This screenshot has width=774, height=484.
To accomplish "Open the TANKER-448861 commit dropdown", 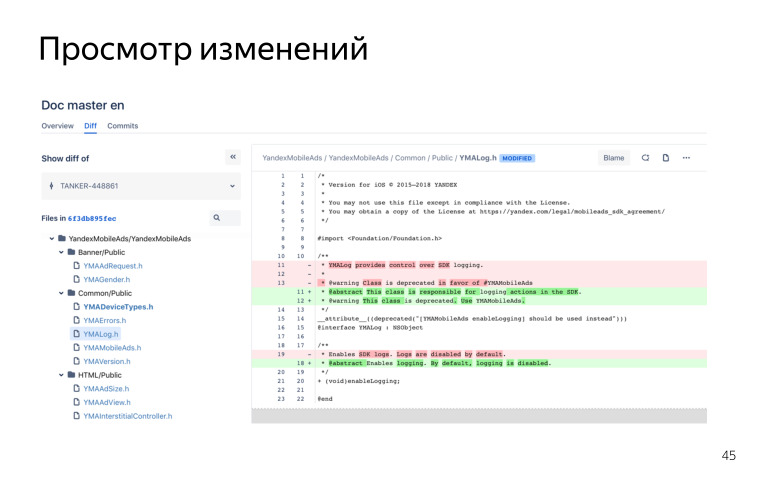I will [141, 186].
